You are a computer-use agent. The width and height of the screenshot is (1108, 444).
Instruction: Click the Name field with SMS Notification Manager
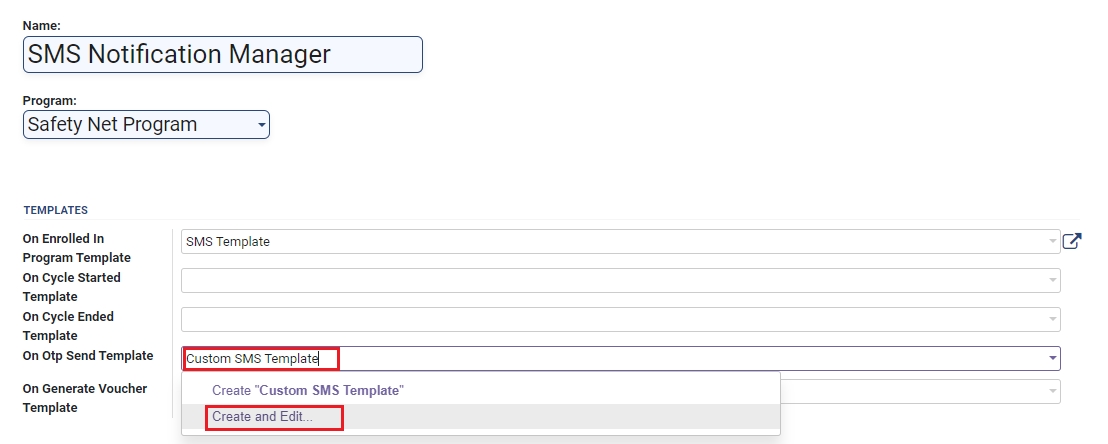tap(222, 55)
